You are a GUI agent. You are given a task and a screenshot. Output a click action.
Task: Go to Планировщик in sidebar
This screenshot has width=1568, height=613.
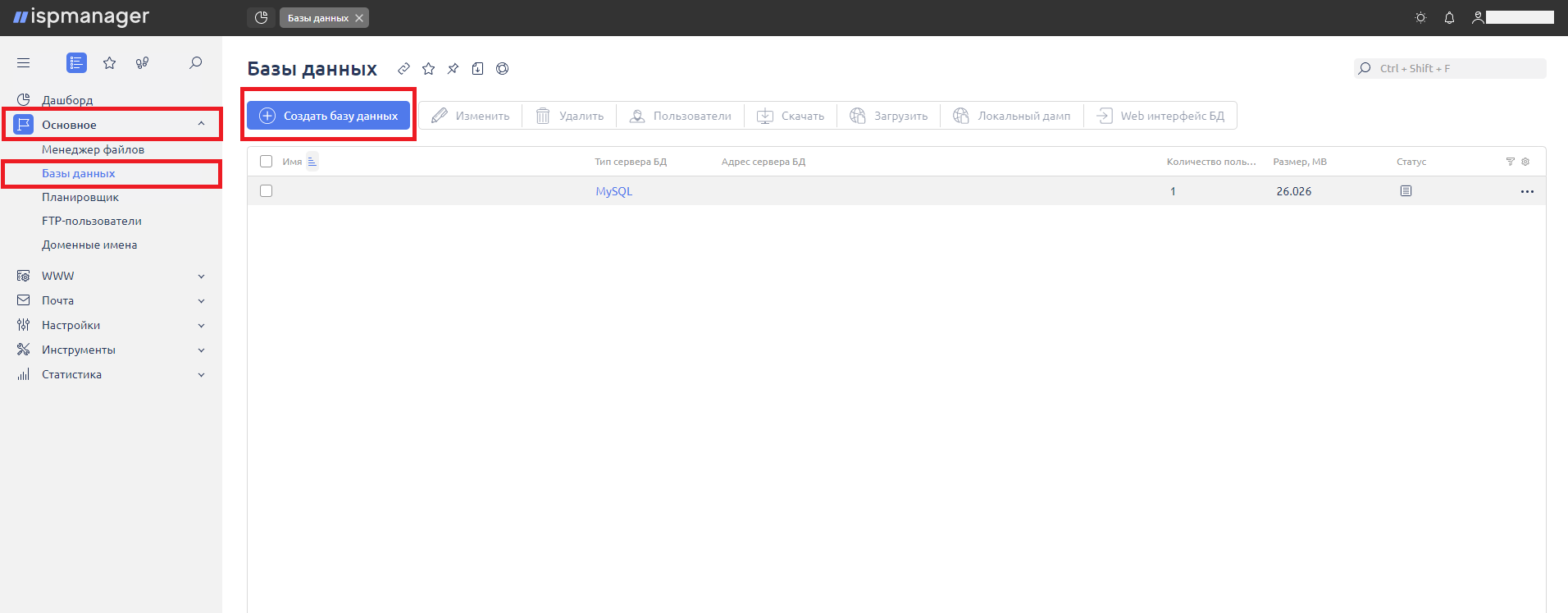click(x=80, y=197)
